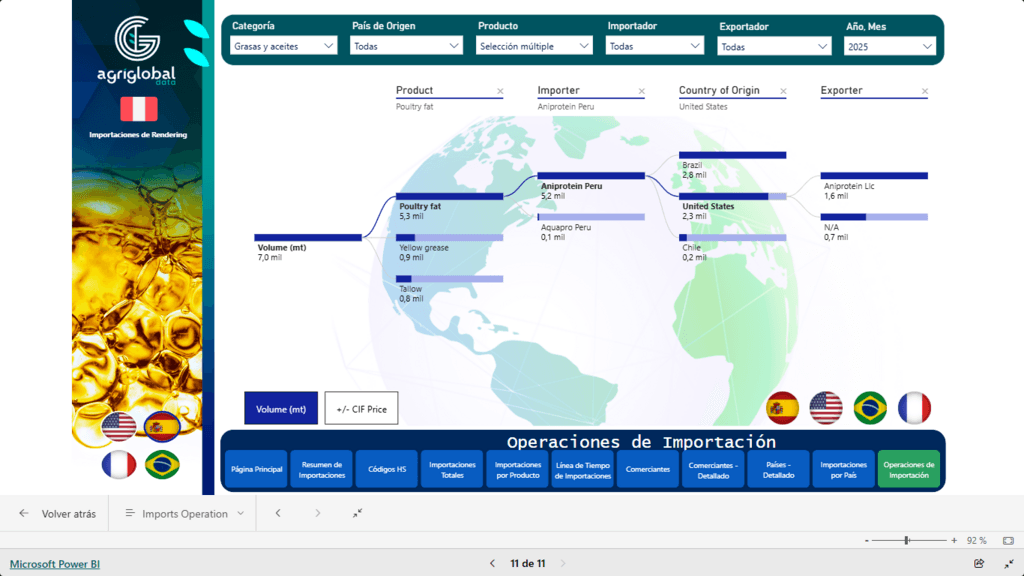Toggle the Volume (mt) measure button
1024x576 pixels.
281,408
